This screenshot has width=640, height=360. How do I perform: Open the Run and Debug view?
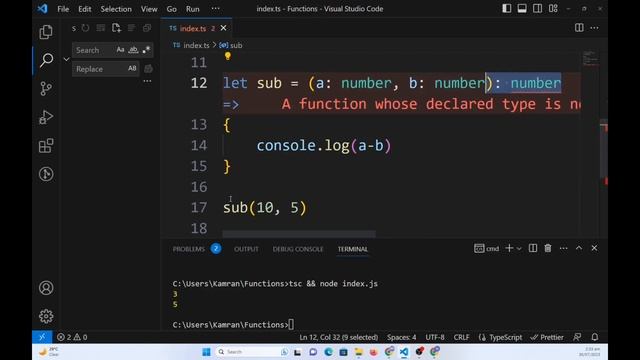[x=46, y=117]
